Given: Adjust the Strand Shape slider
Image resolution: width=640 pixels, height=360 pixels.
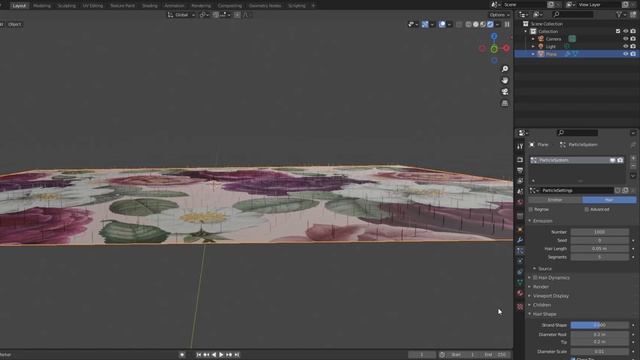Looking at the screenshot, I should coord(600,325).
